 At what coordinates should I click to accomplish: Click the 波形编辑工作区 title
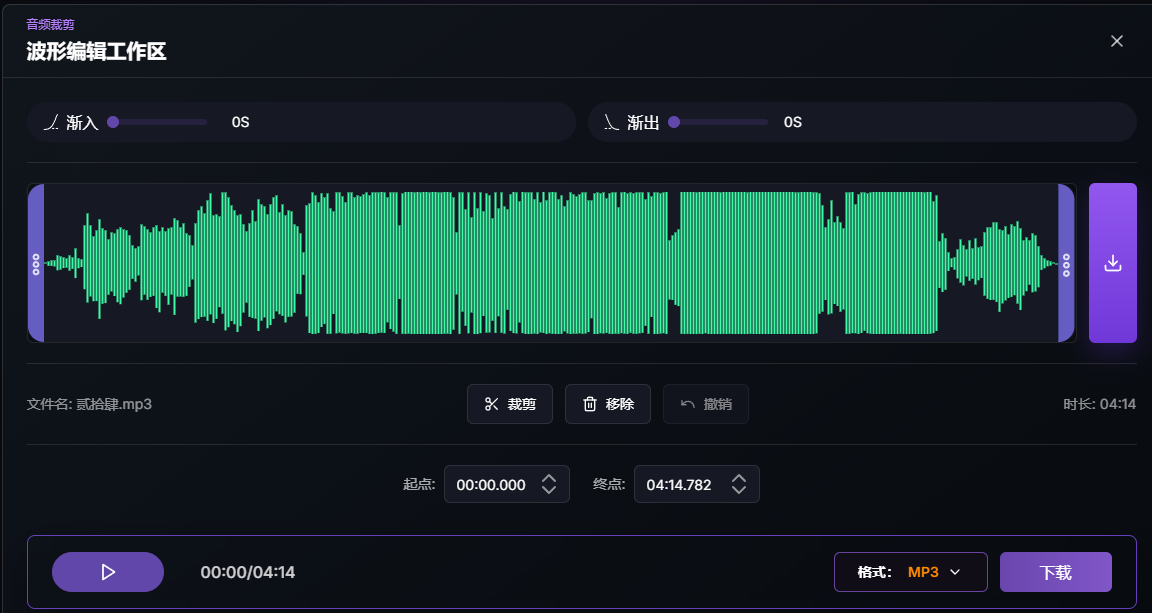[x=97, y=51]
